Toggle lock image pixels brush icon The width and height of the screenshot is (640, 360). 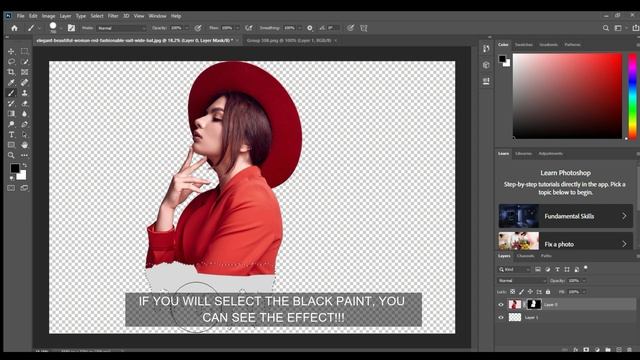point(521,292)
